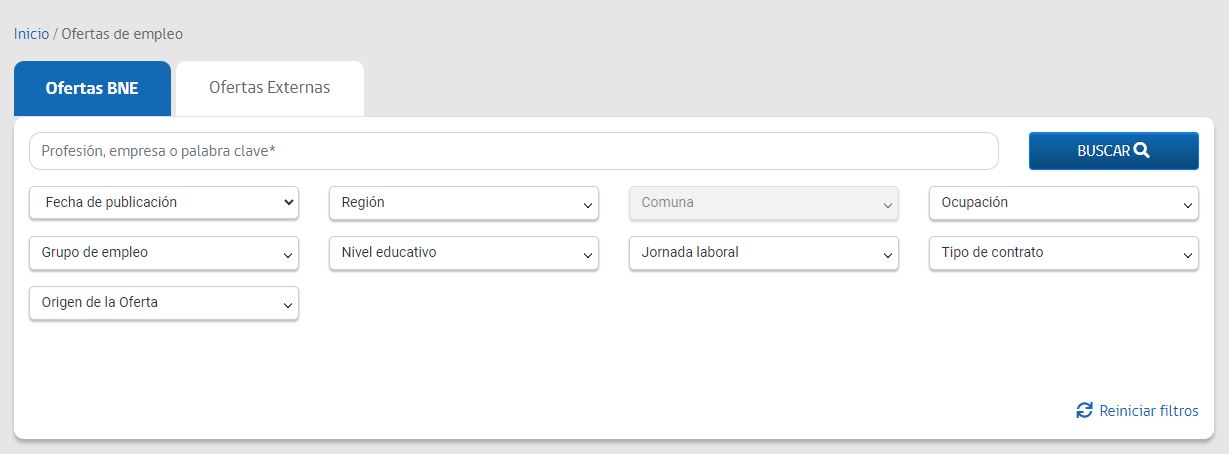Open the Ocupación dropdown
The height and width of the screenshot is (454, 1229).
pyautogui.click(x=1063, y=203)
